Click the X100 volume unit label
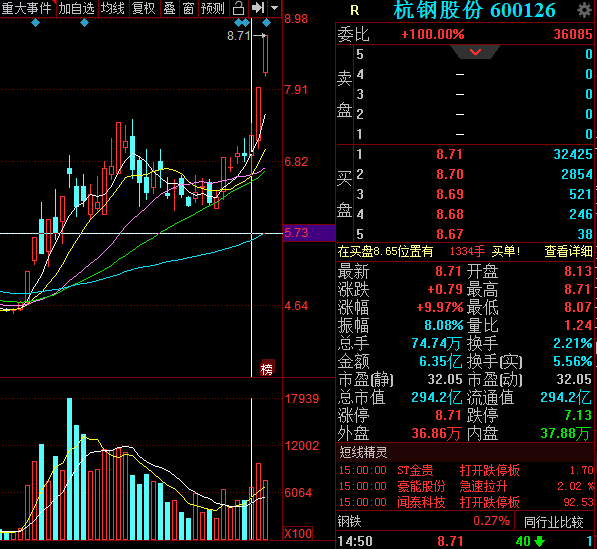Screen dimensions: 597x549 pos(298,533)
